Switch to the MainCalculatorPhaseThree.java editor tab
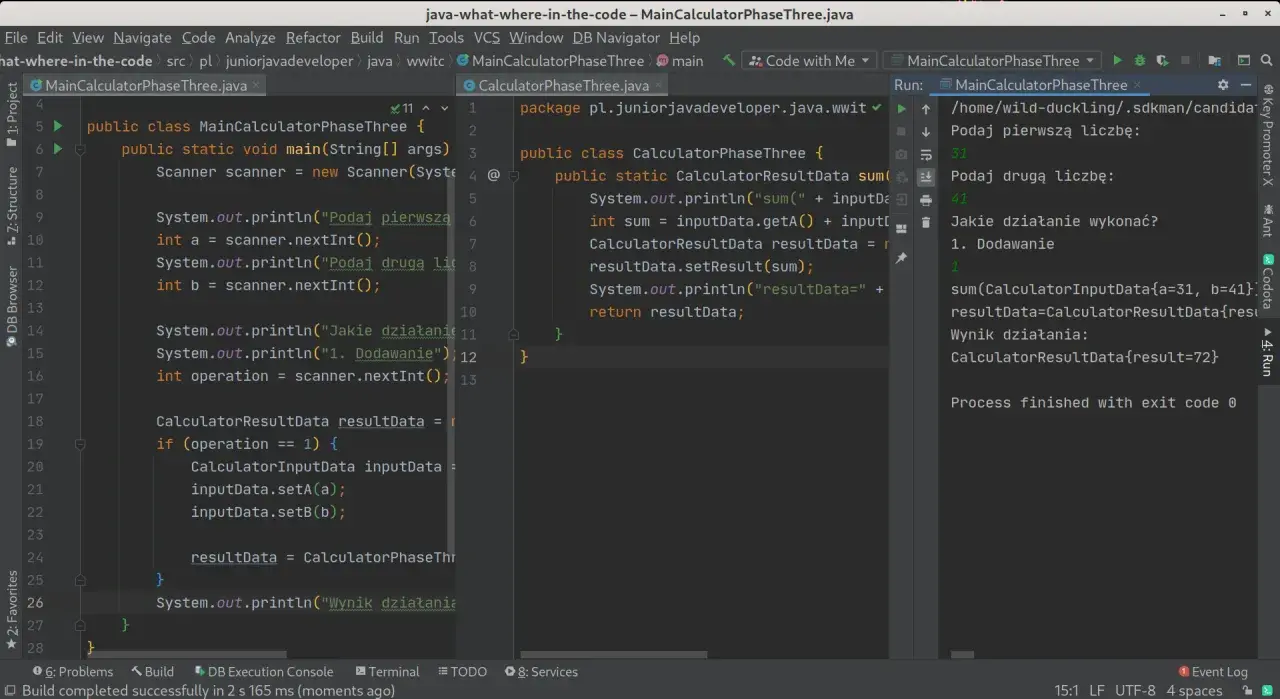This screenshot has width=1280, height=699. [x=145, y=85]
